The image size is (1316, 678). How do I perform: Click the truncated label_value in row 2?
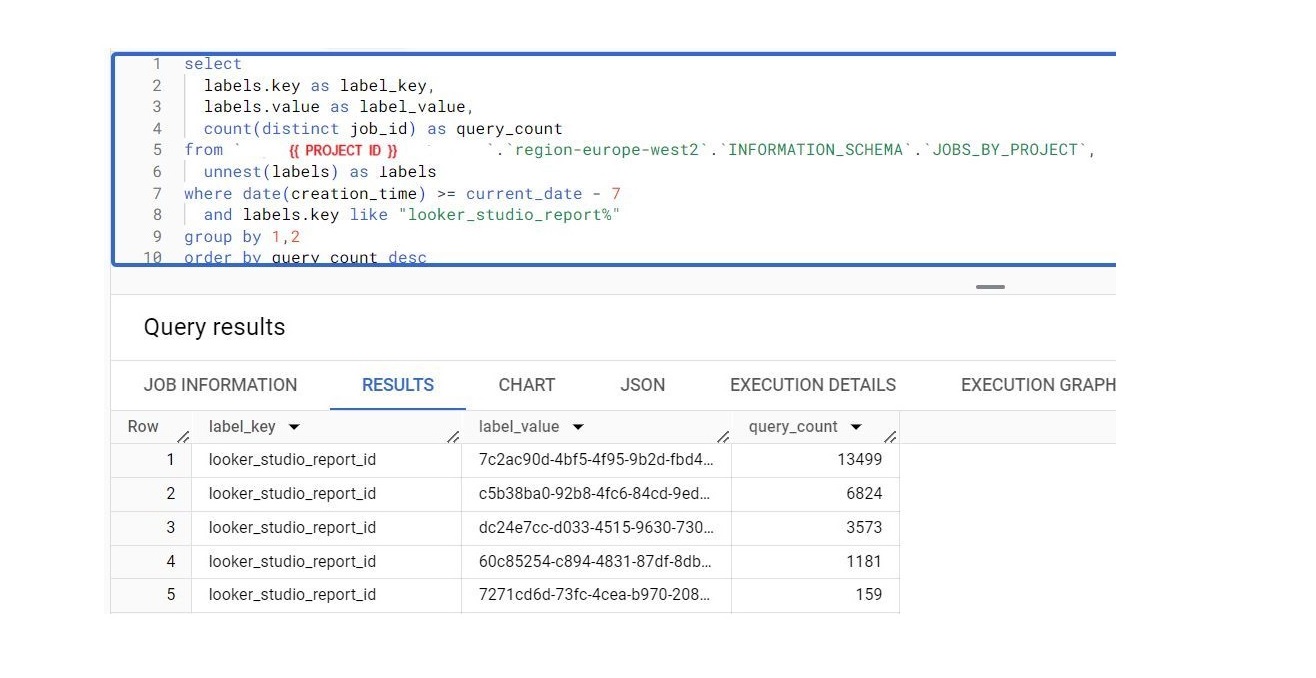pyautogui.click(x=596, y=493)
